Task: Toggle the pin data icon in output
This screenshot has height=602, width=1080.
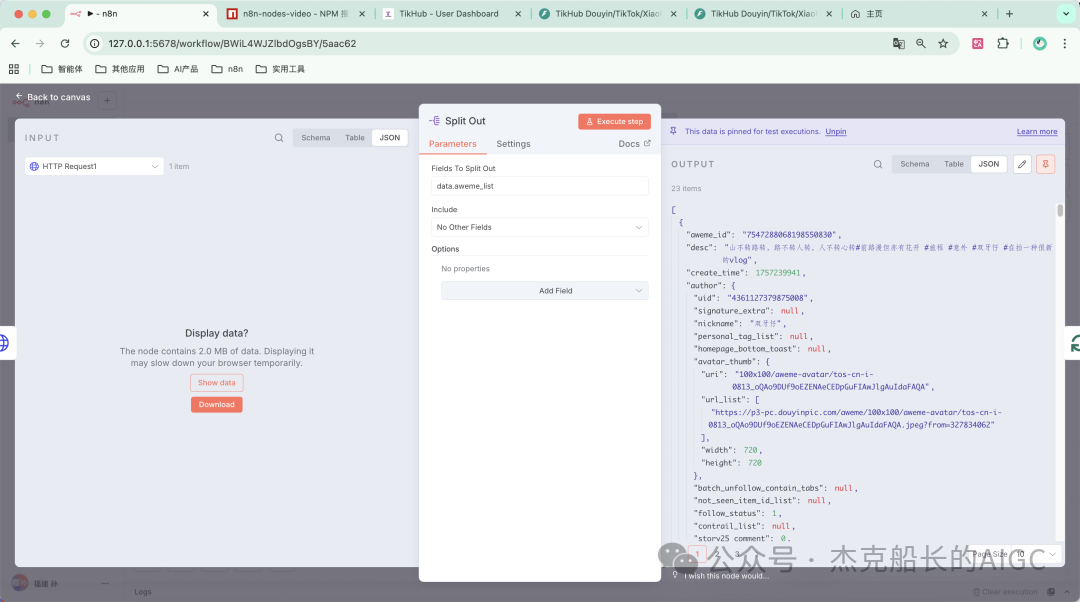Action: click(1046, 164)
